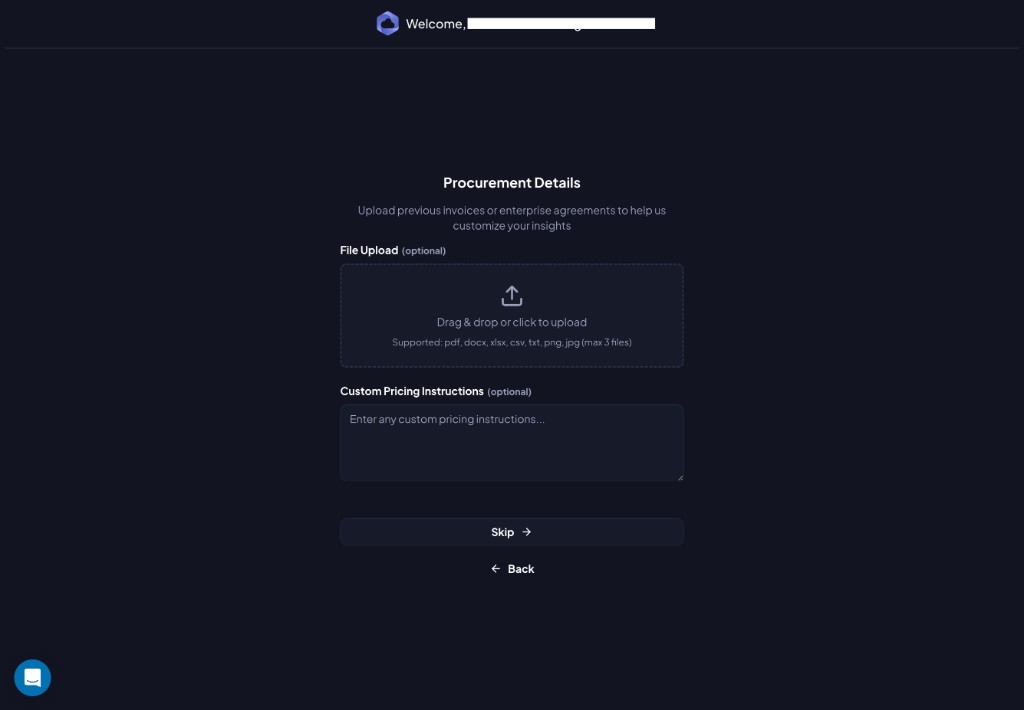Screen dimensions: 1024x710
Task: Click the Procurement Details heading
Action: 512,182
